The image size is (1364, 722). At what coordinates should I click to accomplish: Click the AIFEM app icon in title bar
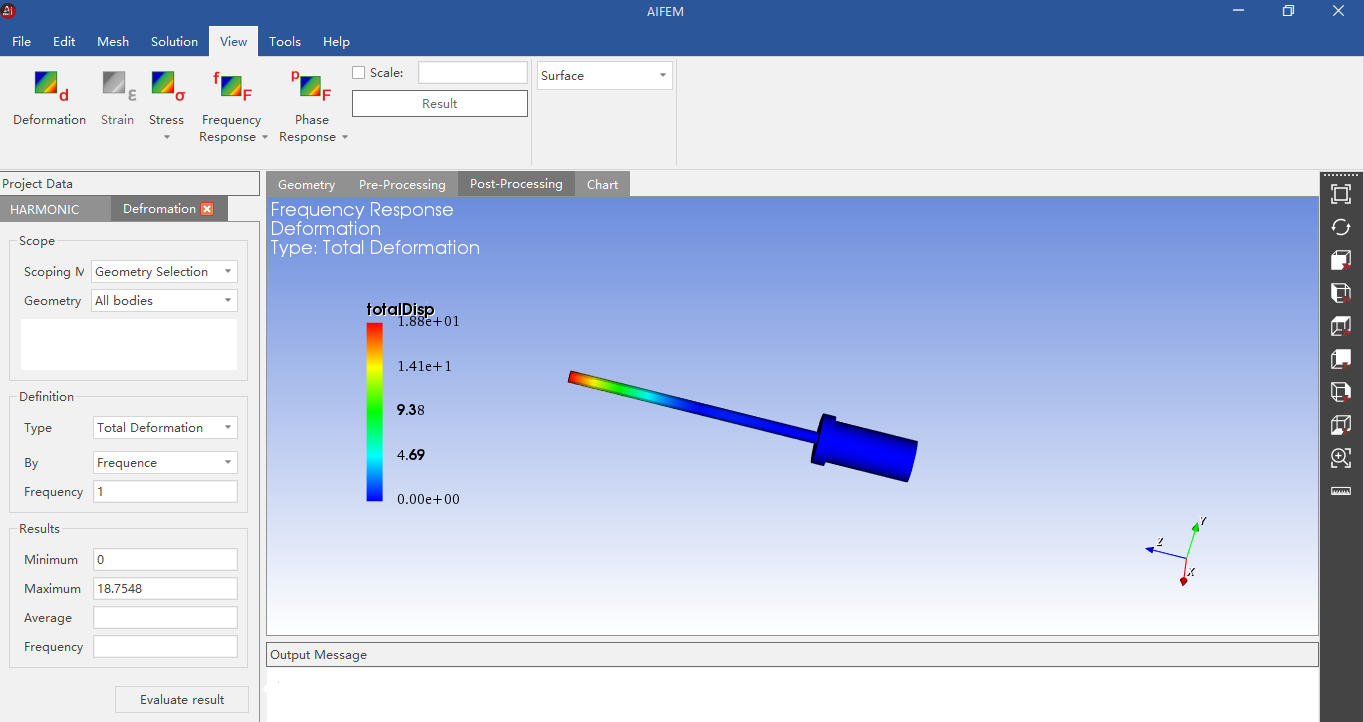pyautogui.click(x=9, y=11)
